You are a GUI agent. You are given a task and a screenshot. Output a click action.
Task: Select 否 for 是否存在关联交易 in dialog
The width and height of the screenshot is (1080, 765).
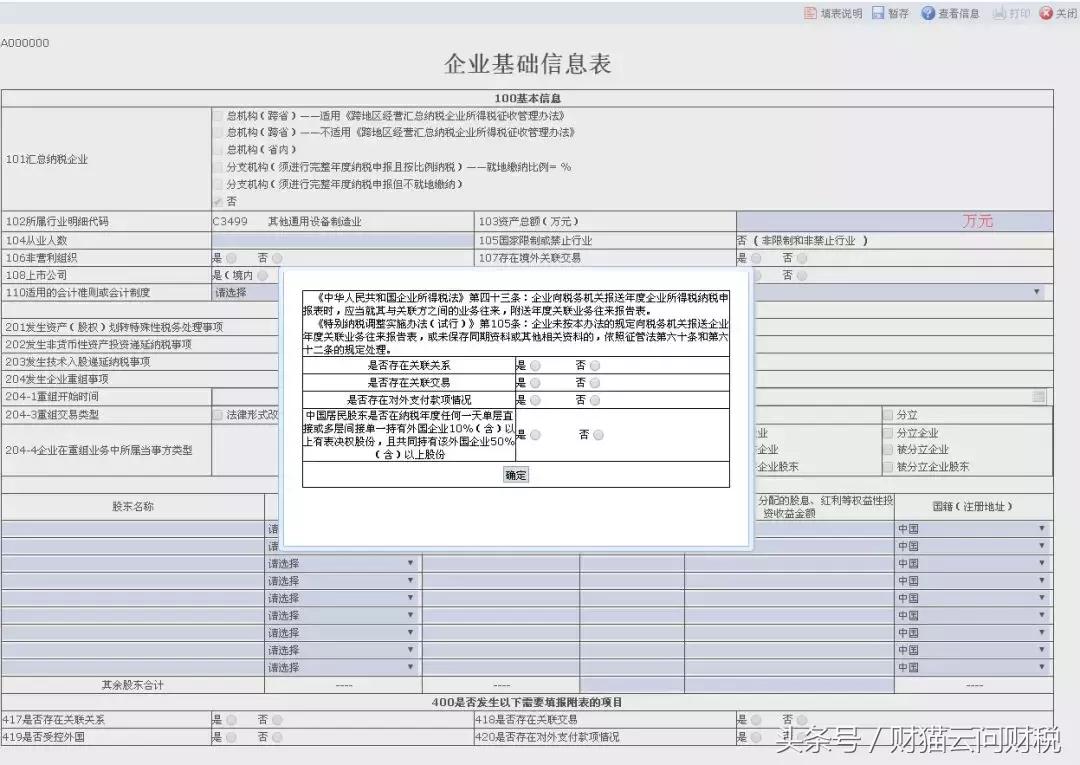[595, 383]
